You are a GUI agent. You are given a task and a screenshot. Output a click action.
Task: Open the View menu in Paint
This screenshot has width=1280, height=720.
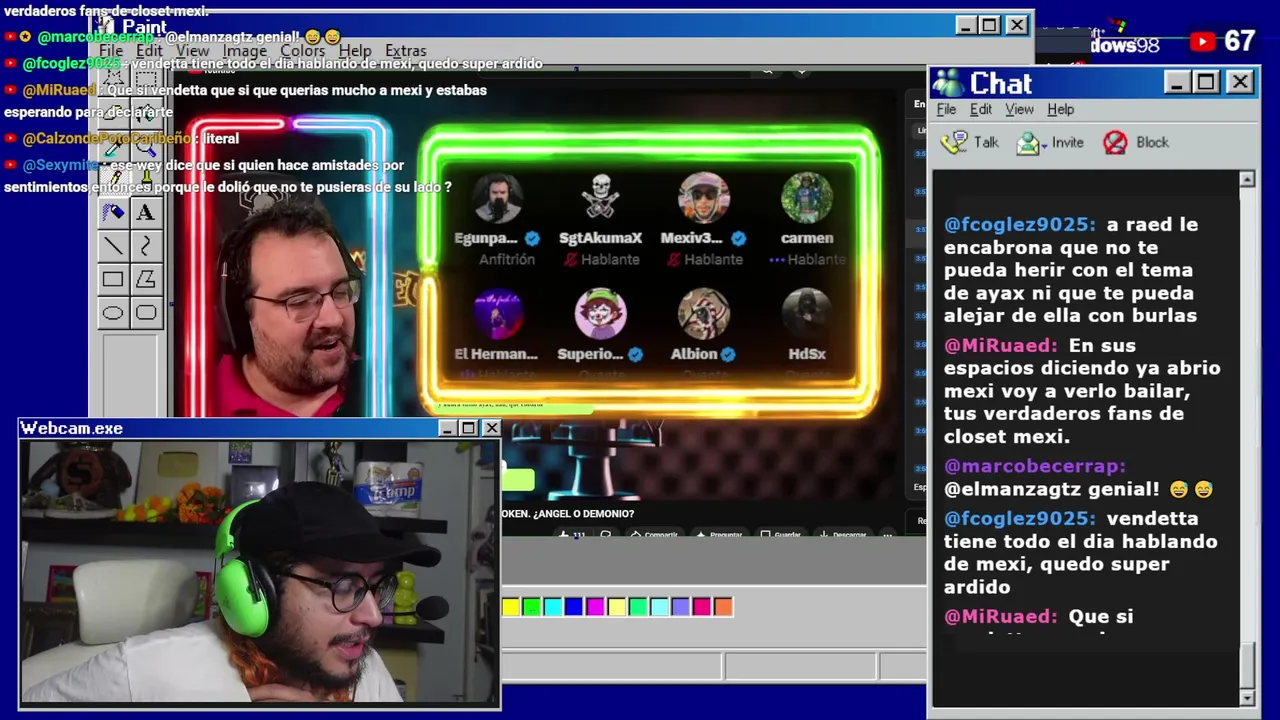pos(192,50)
